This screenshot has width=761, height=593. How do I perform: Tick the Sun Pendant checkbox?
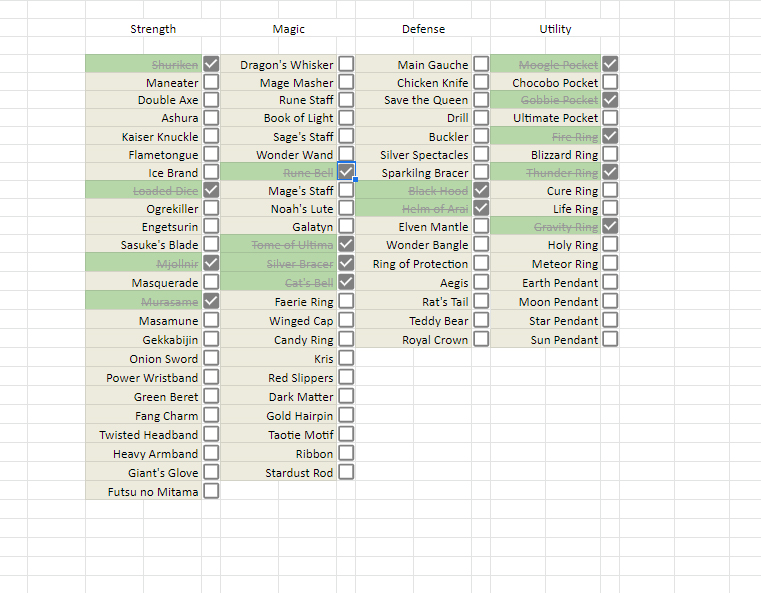pyautogui.click(x=610, y=339)
